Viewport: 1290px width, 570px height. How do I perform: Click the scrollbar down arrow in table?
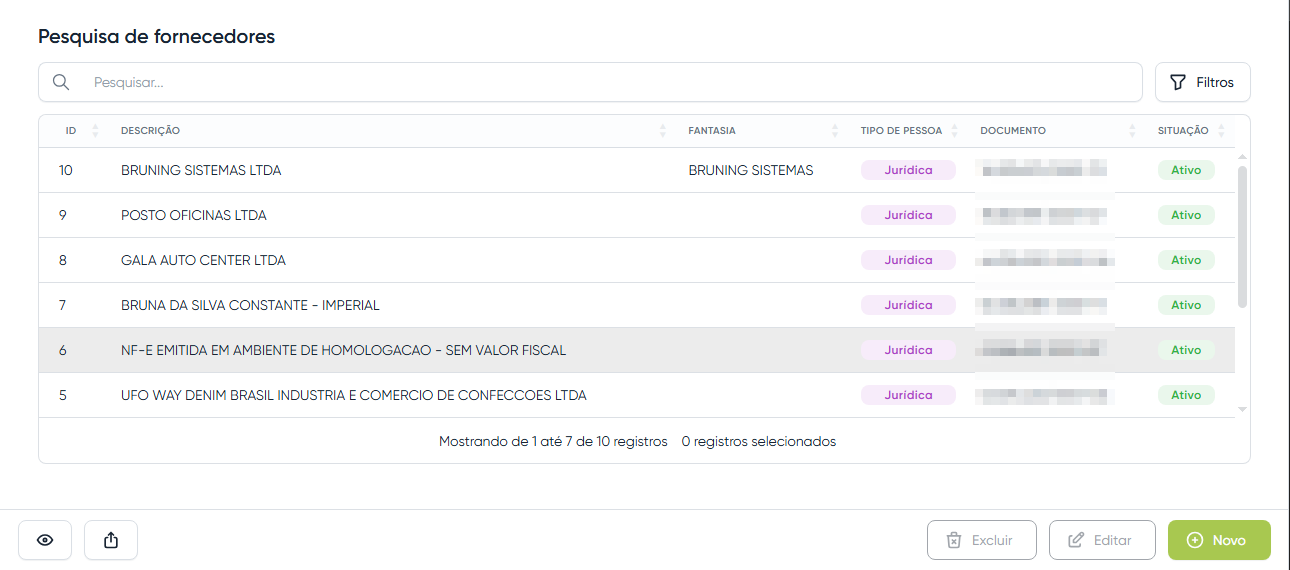click(x=1242, y=409)
